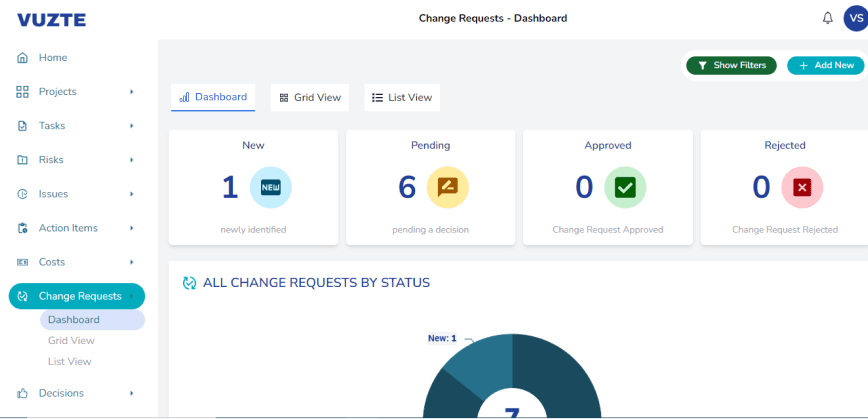Expand the Tasks submenu arrow
The image size is (868, 419).
(131, 126)
